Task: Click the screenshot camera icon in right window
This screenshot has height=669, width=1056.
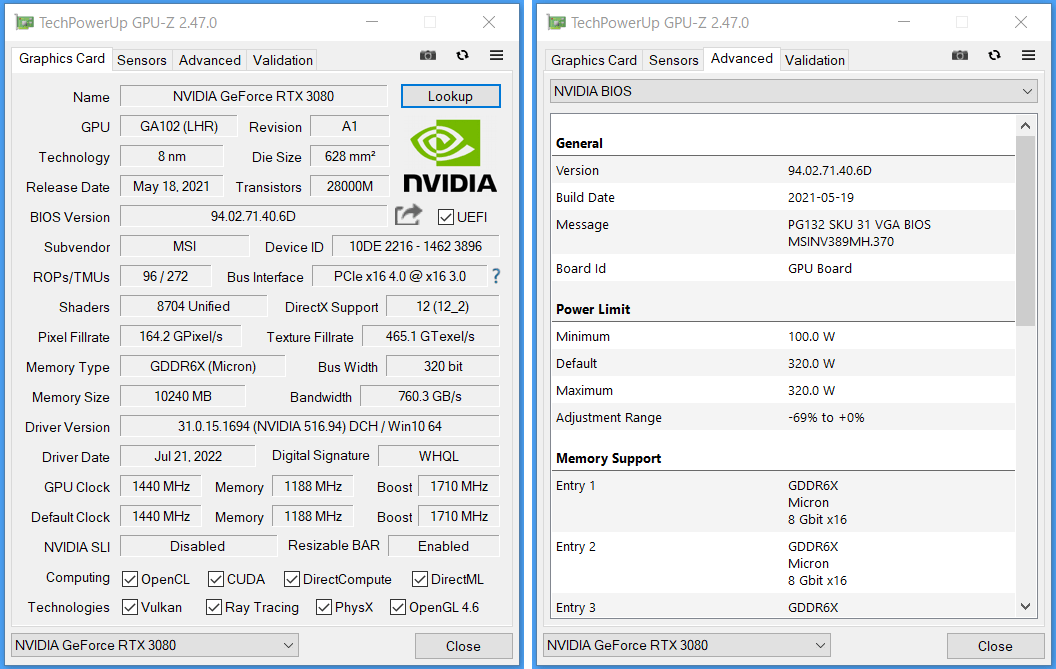Action: pyautogui.click(x=960, y=55)
